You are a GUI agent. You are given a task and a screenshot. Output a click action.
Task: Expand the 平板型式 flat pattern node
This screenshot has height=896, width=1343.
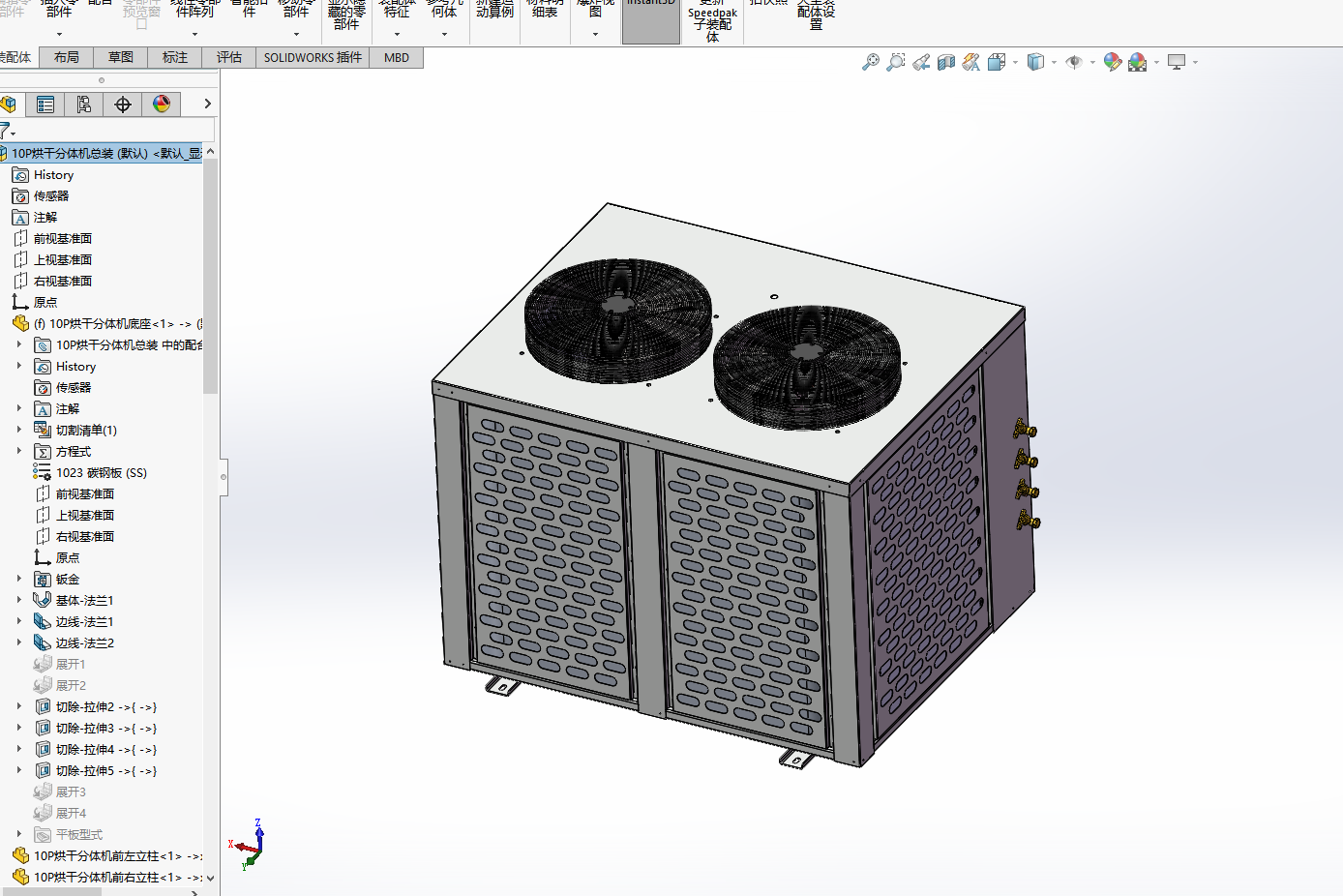click(18, 834)
